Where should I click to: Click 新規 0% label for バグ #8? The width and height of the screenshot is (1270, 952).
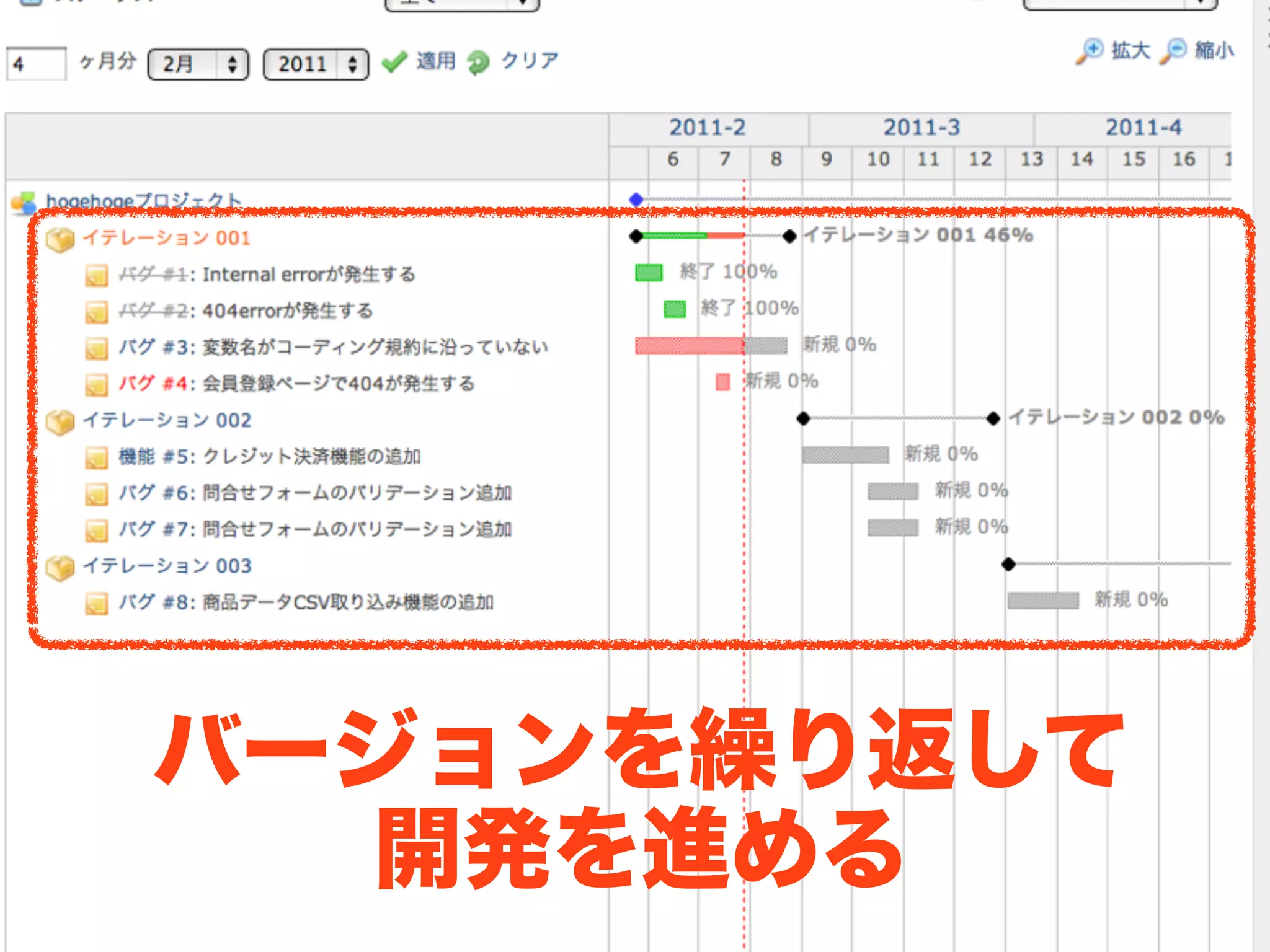click(x=1131, y=599)
